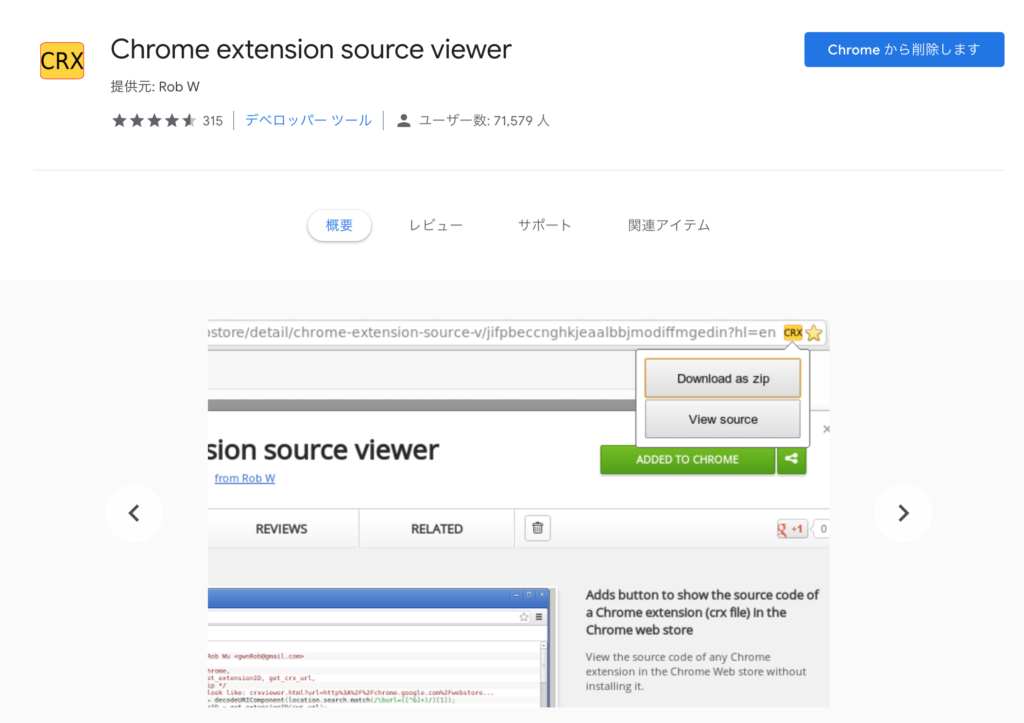
Task: Click the user count person icon
Action: 404,121
